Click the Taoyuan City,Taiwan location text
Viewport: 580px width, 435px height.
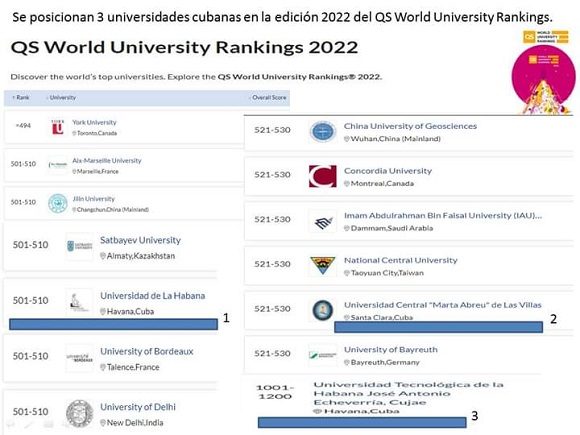pyautogui.click(x=387, y=273)
